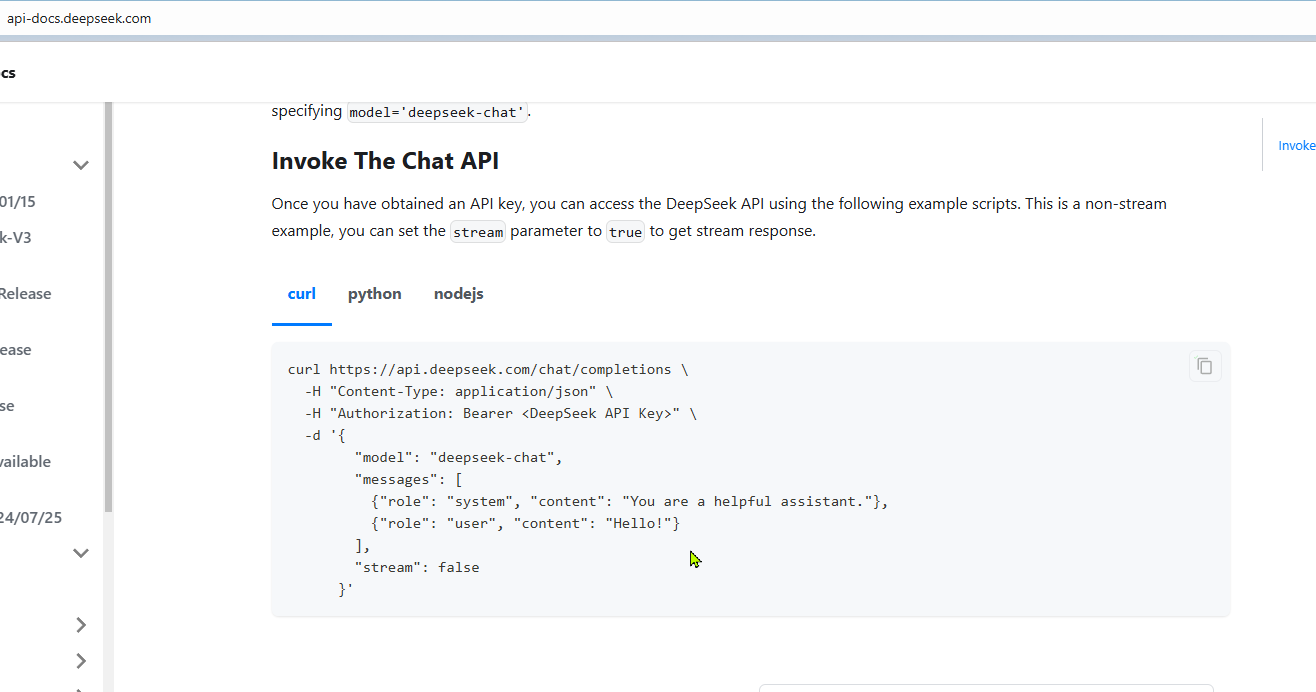1316x692 pixels.
Task: Expand the right-pointing chevron under 24/07/25 section
Action: 81,625
